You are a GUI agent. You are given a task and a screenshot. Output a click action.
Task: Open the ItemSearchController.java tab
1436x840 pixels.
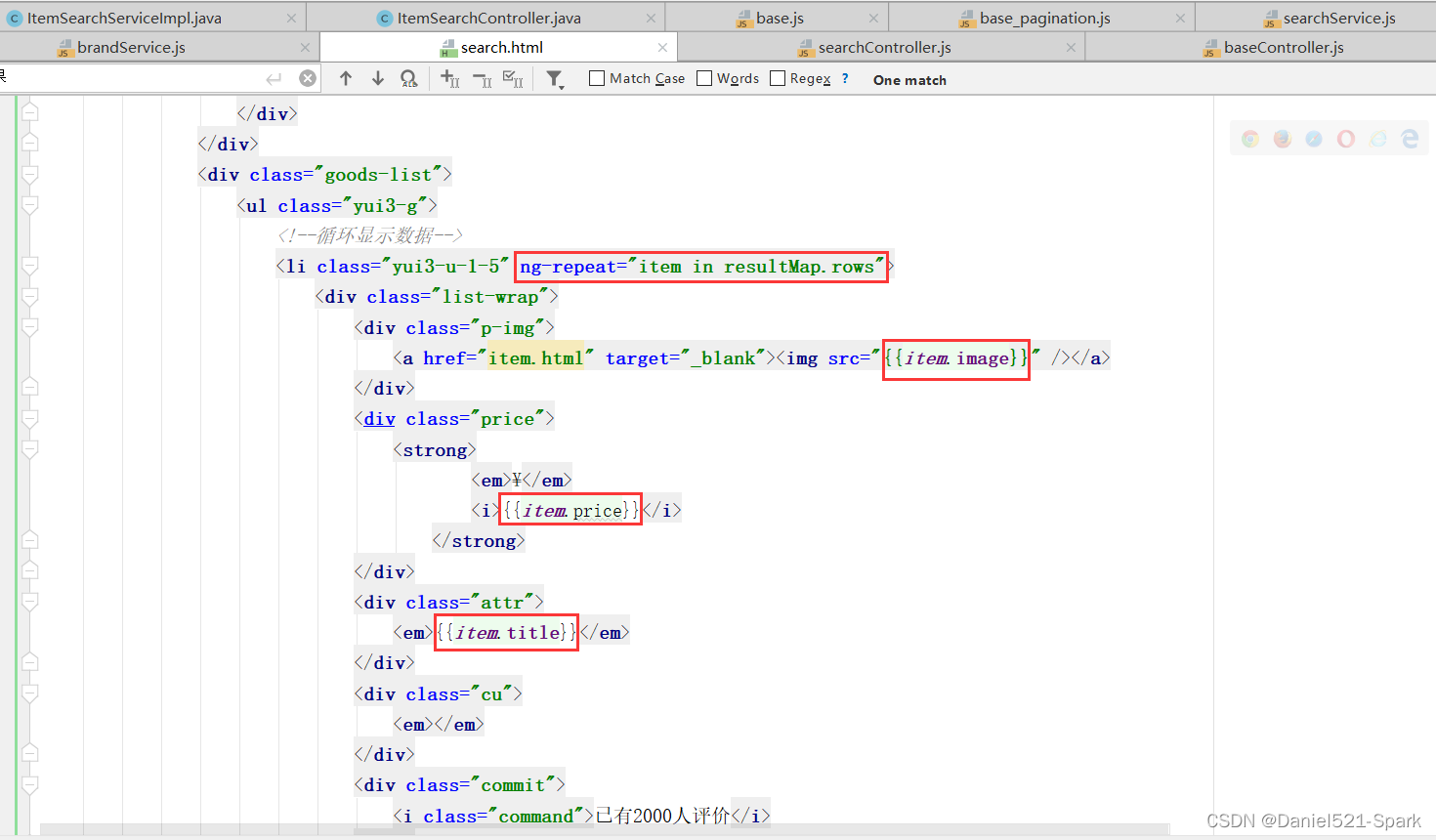point(488,18)
